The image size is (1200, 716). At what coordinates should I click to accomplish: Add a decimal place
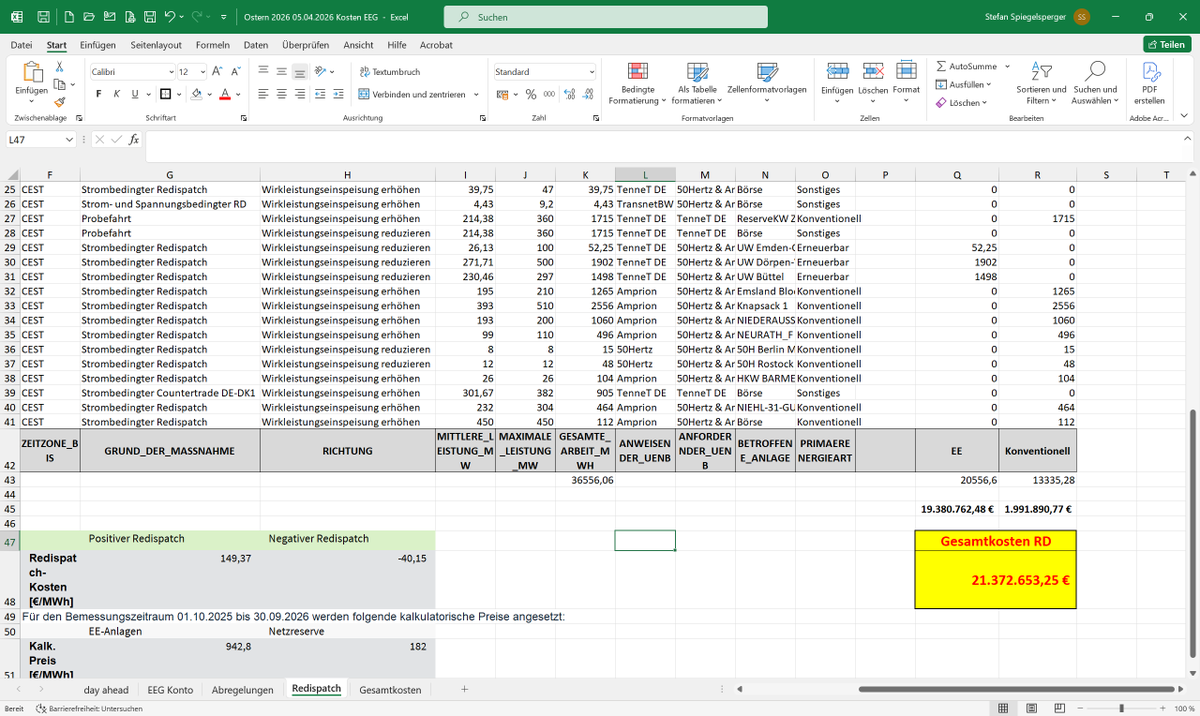click(x=569, y=94)
